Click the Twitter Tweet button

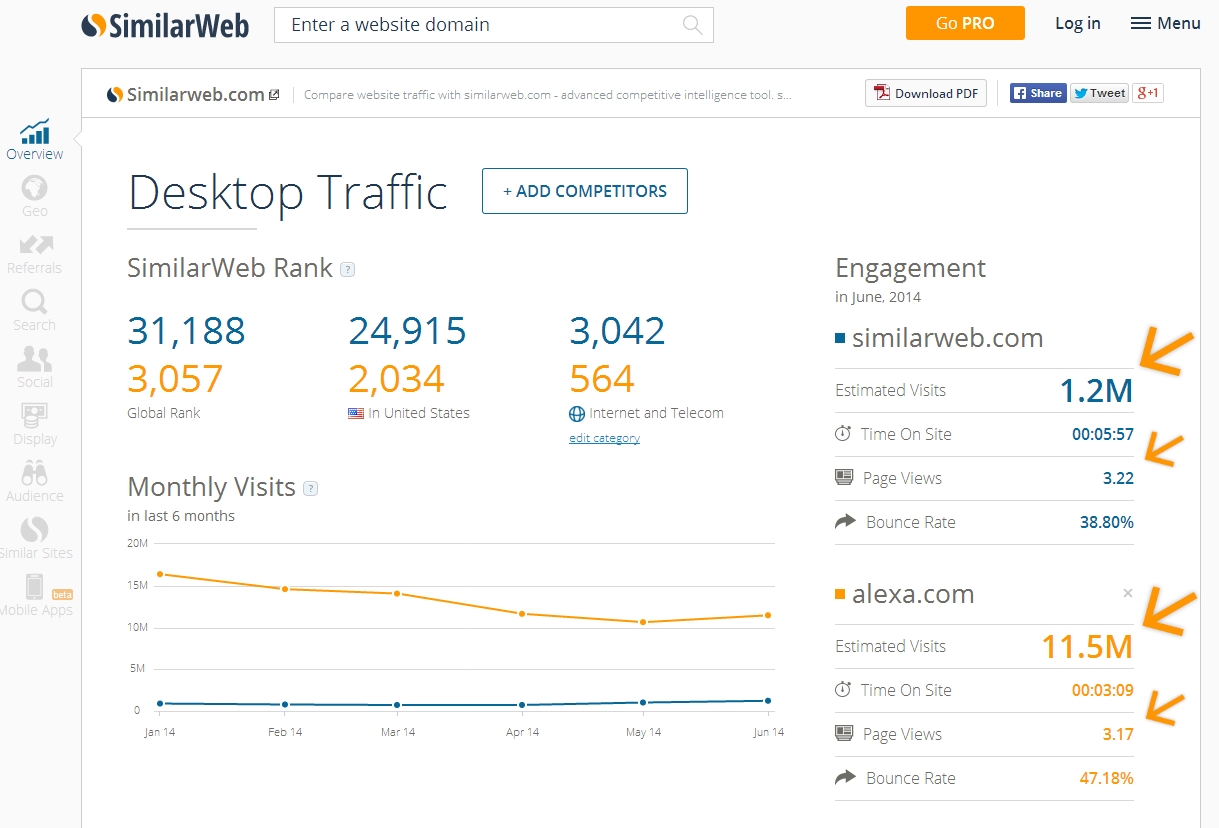1099,93
